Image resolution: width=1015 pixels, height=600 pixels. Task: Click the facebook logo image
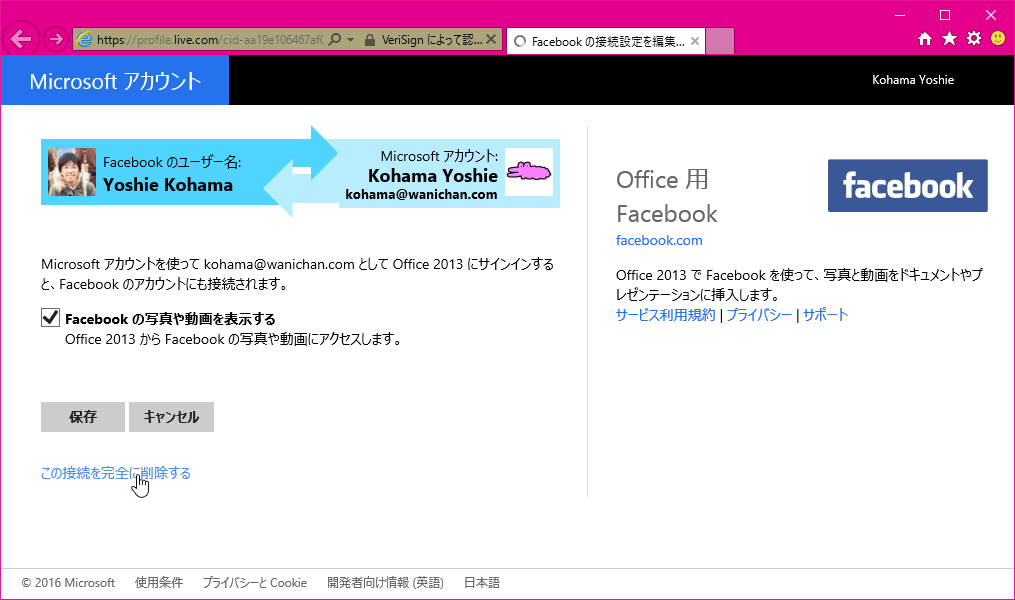[908, 186]
